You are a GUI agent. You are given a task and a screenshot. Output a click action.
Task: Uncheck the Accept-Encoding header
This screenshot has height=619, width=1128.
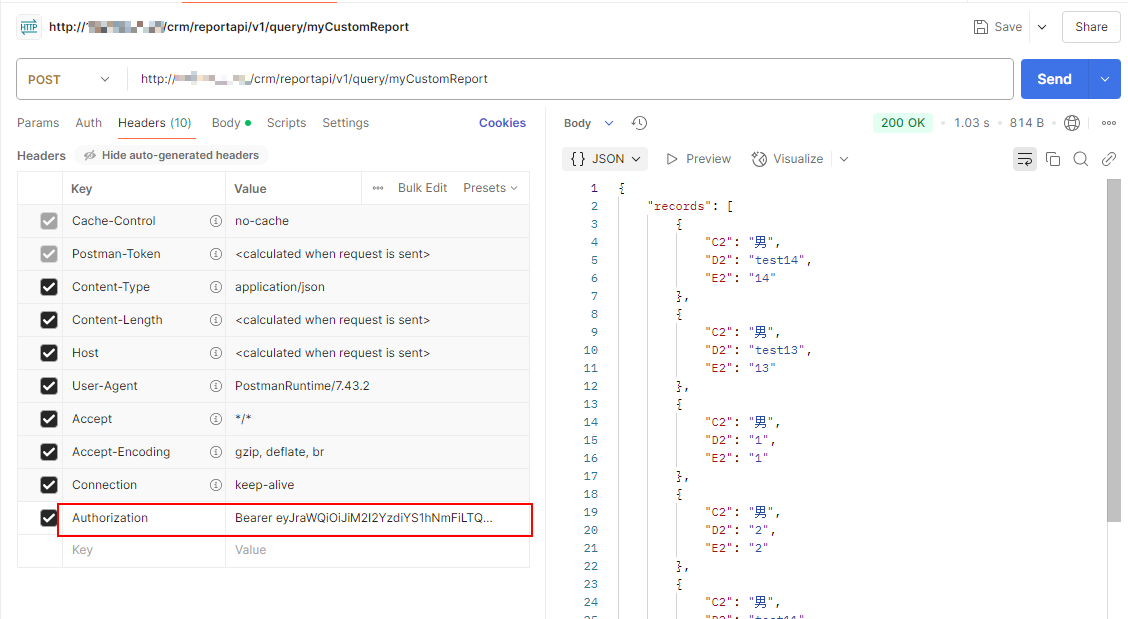click(x=49, y=452)
